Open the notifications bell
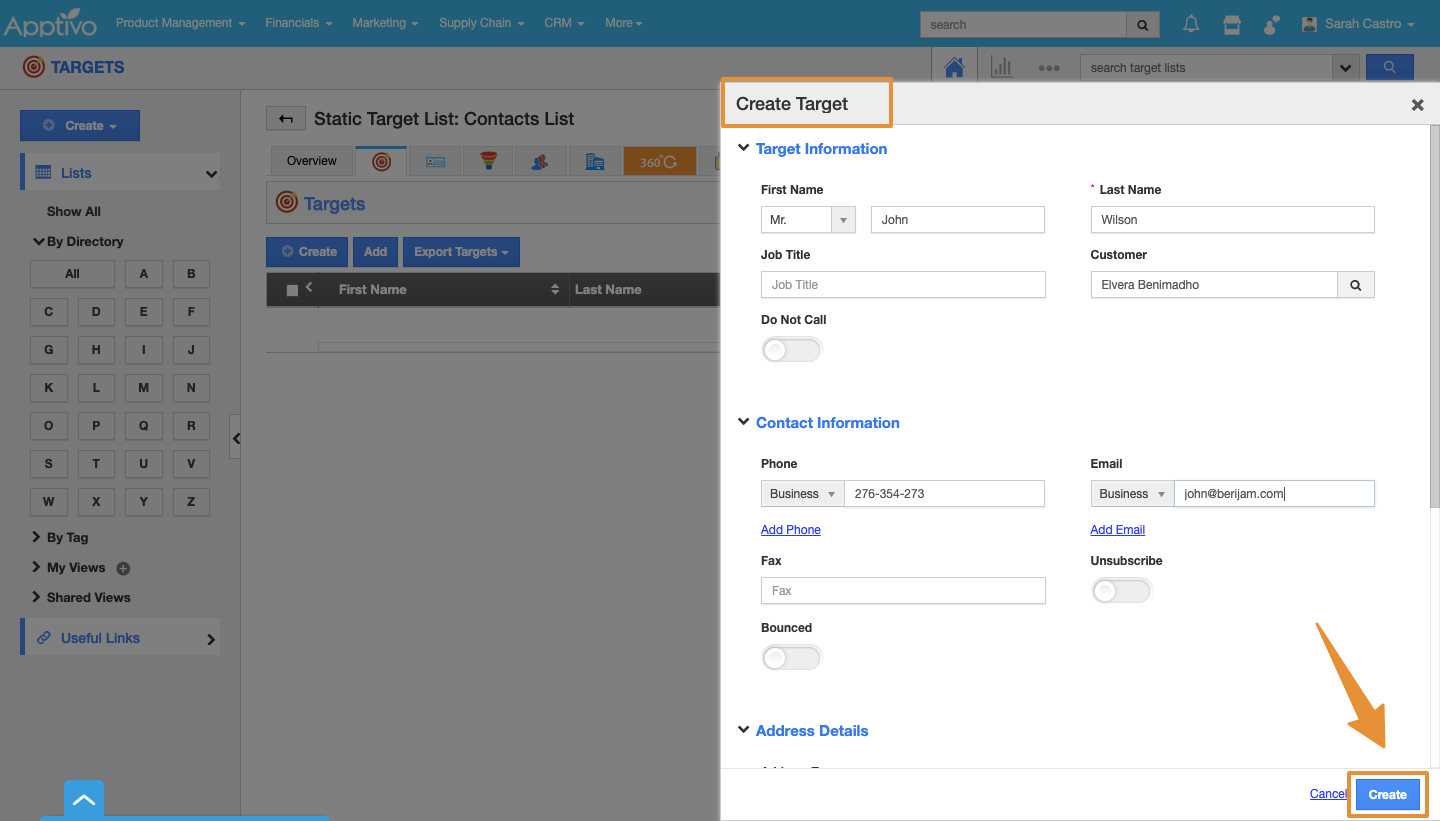This screenshot has height=821, width=1440. 1191,24
